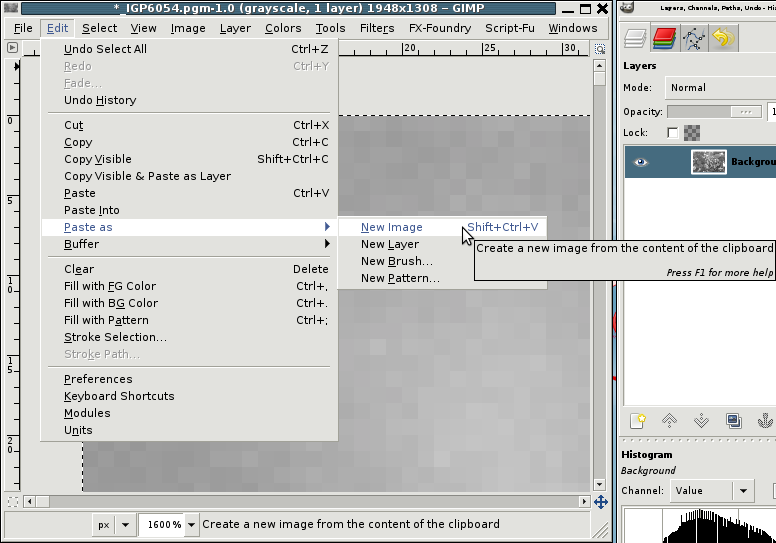This screenshot has width=776, height=543.
Task: Switch to the Paths tab icon
Action: coord(694,38)
